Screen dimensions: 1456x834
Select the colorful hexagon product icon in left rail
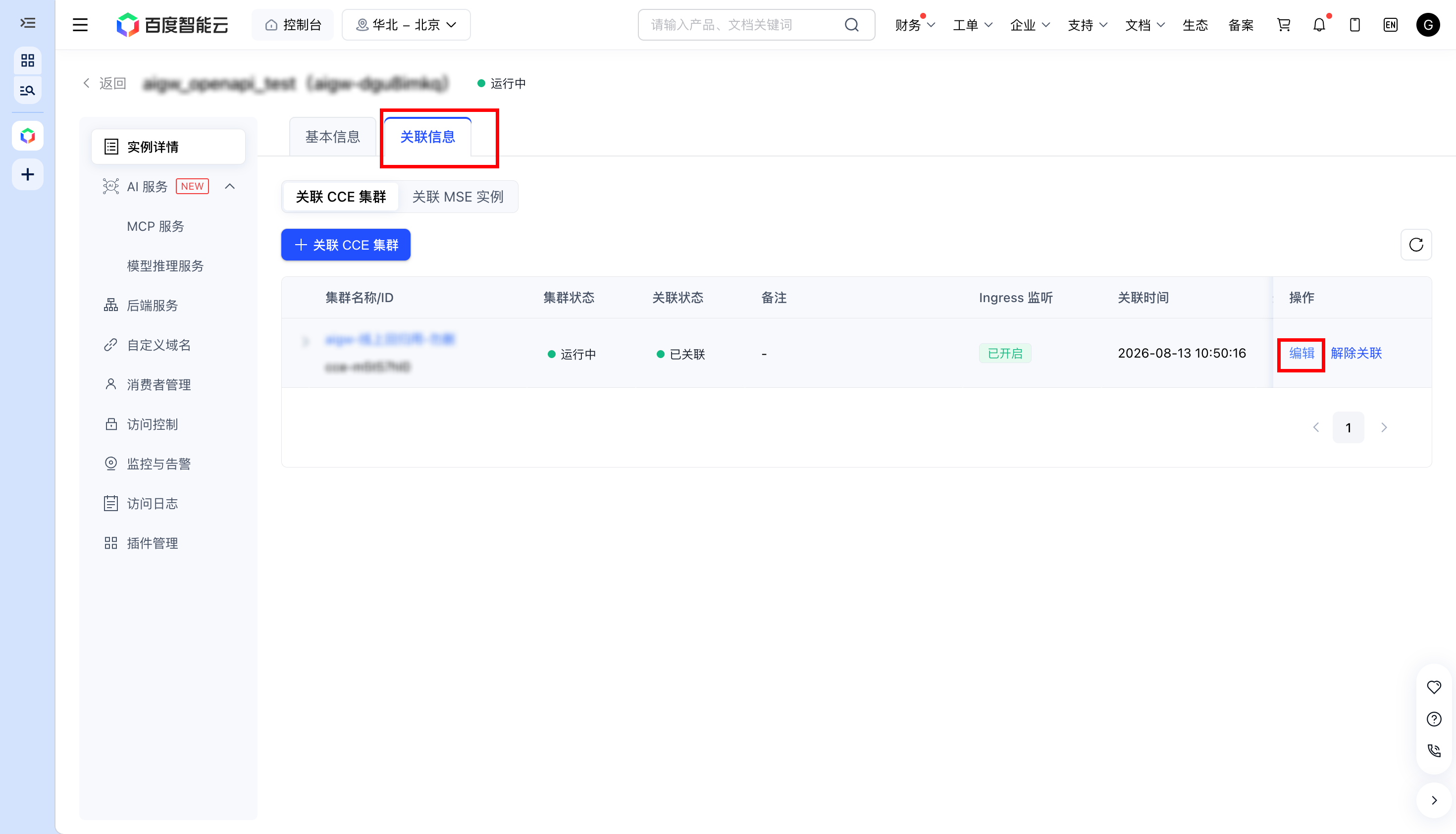[x=28, y=136]
